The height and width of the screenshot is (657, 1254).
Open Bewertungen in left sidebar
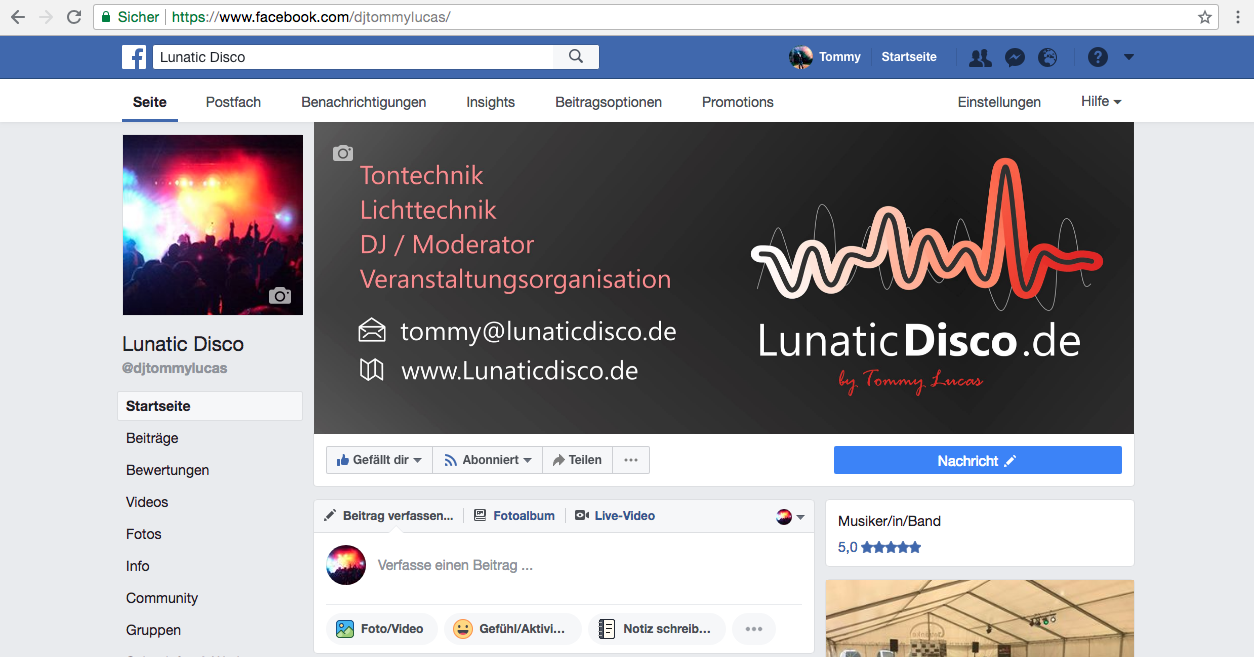(168, 470)
